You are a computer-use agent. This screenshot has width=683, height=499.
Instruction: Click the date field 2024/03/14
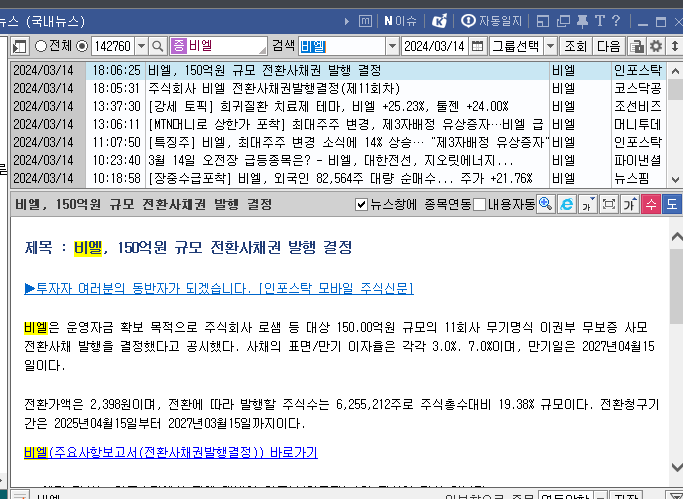pos(435,46)
